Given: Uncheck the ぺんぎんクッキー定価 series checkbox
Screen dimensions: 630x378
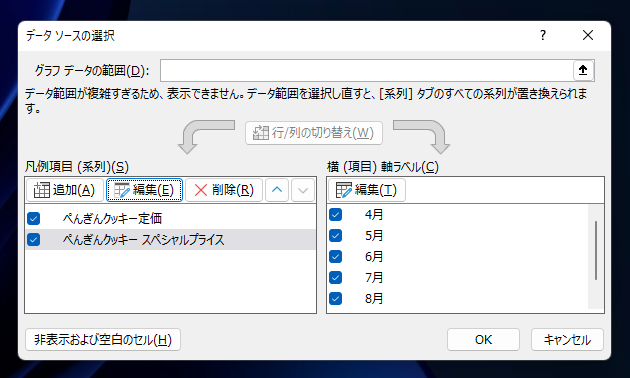Looking at the screenshot, I should coord(34,219).
